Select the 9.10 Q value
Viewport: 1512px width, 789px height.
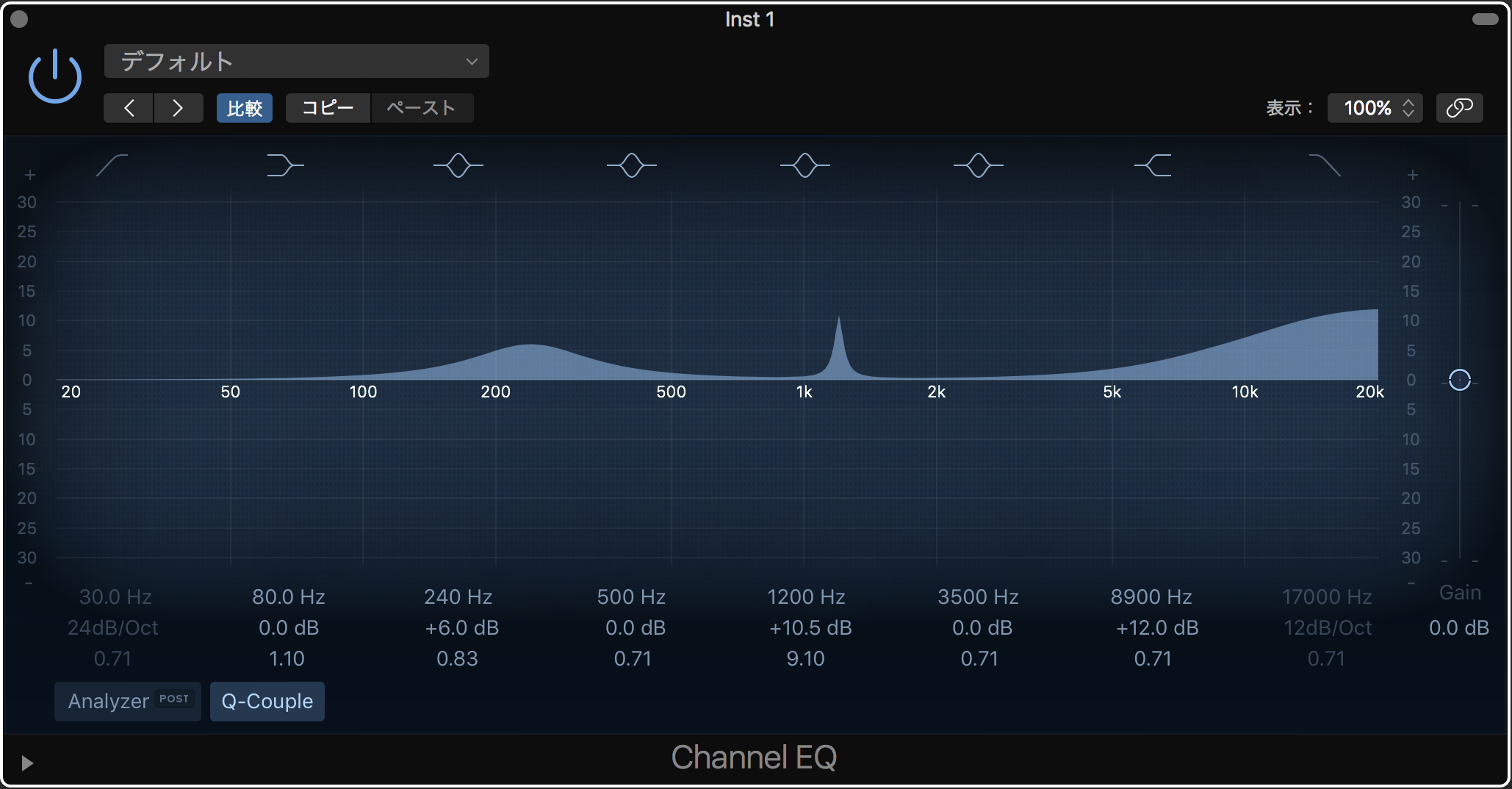805,658
